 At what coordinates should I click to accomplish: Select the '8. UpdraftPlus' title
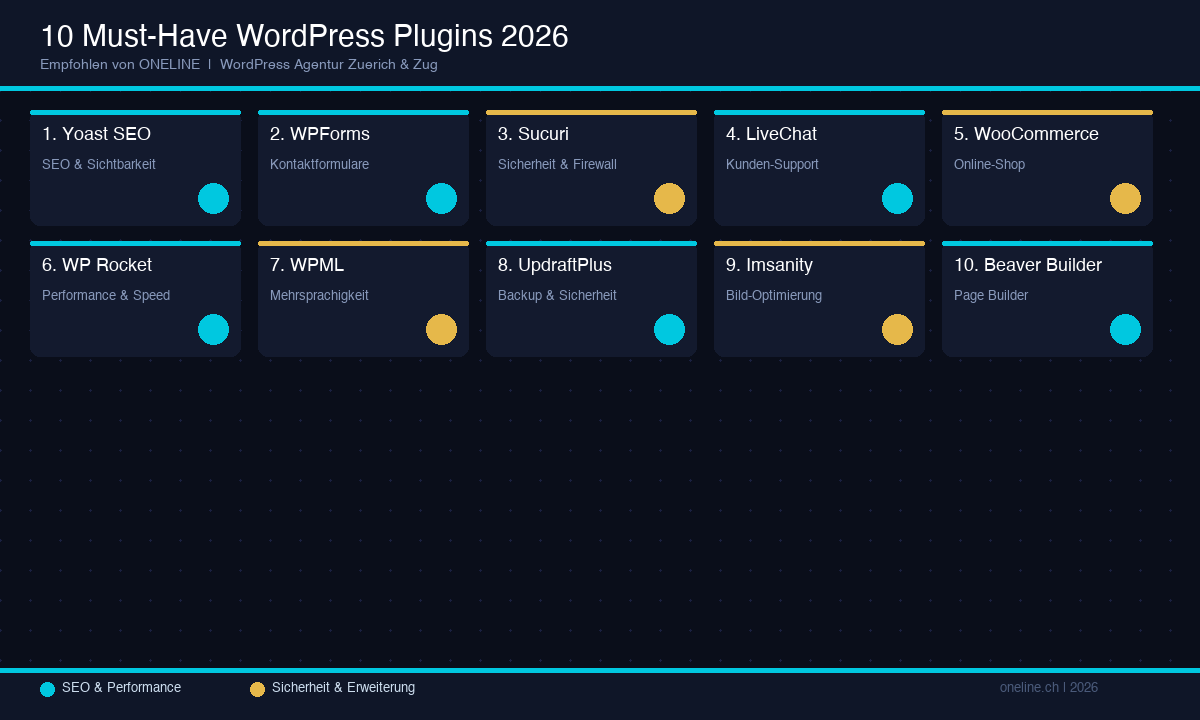click(x=555, y=265)
